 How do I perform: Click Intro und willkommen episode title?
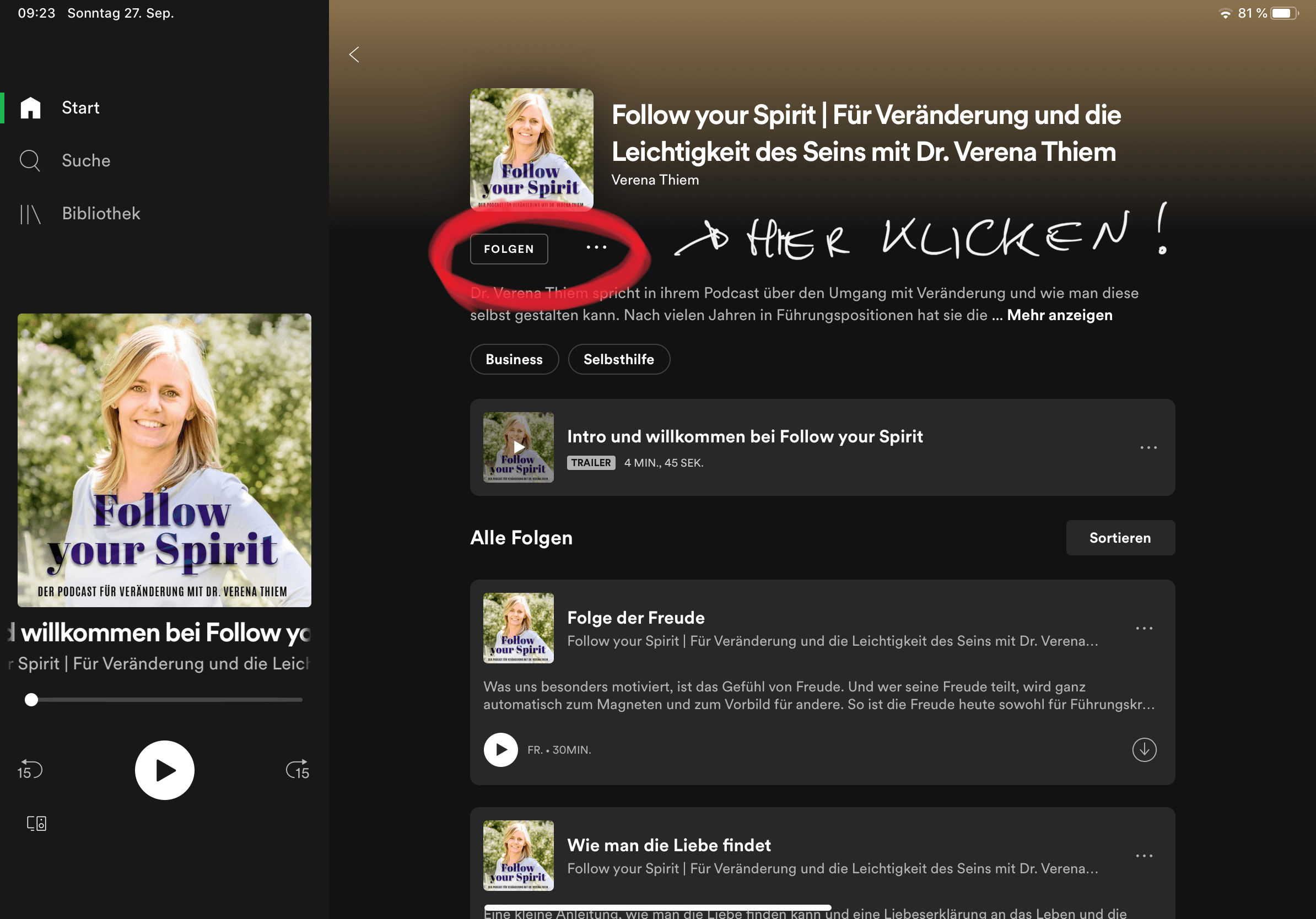click(745, 436)
